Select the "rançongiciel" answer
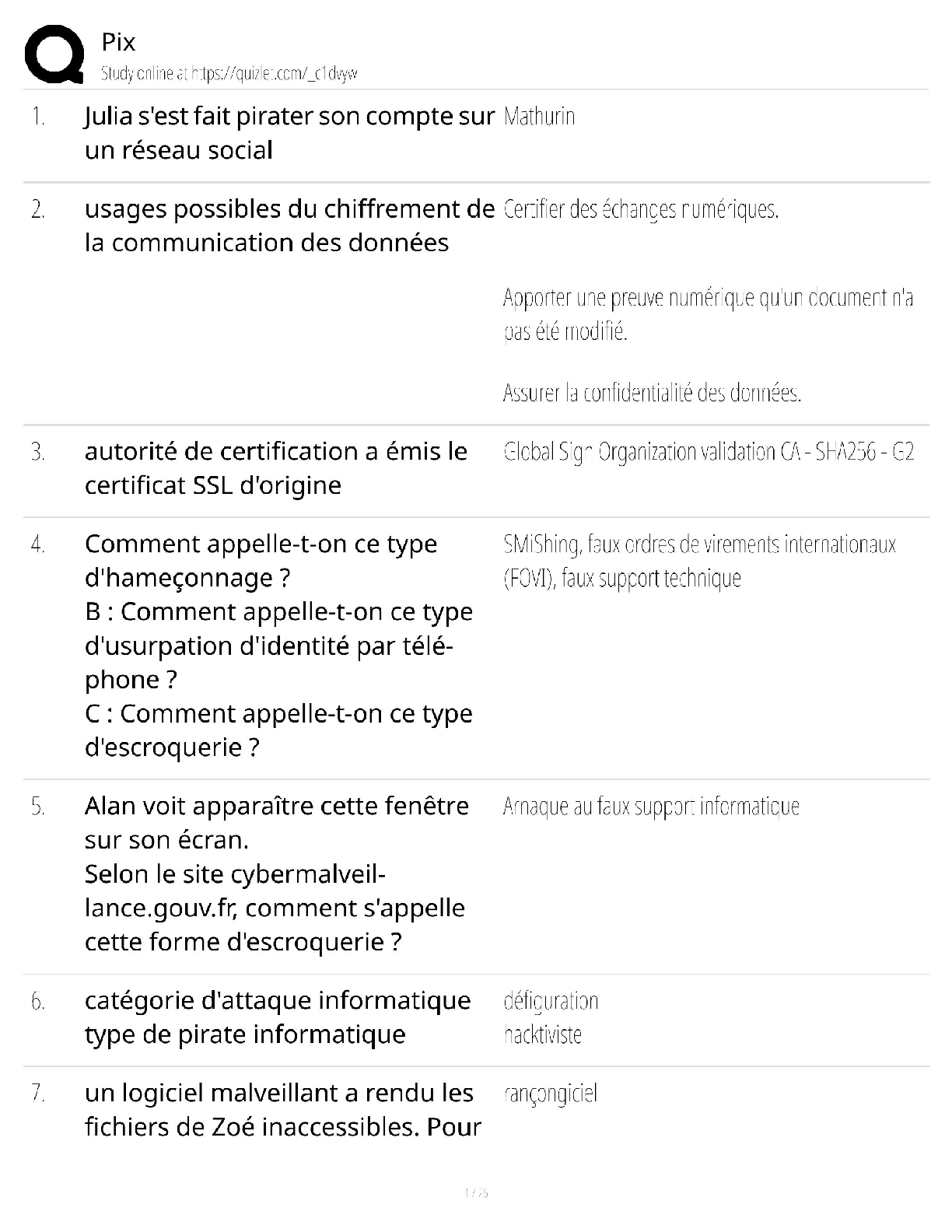This screenshot has width=952, height=1232. click(x=550, y=1094)
